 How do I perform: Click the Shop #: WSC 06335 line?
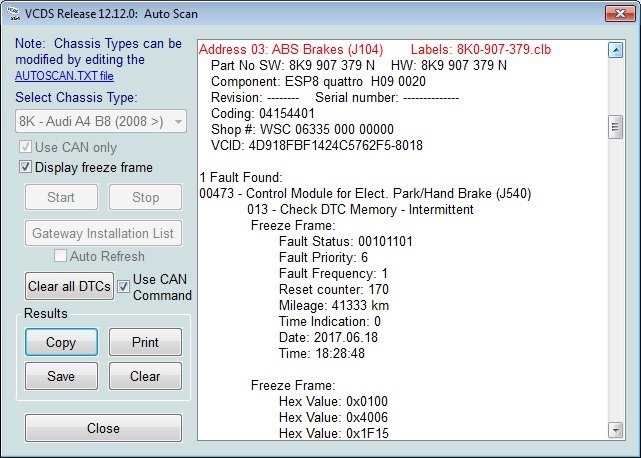302,129
